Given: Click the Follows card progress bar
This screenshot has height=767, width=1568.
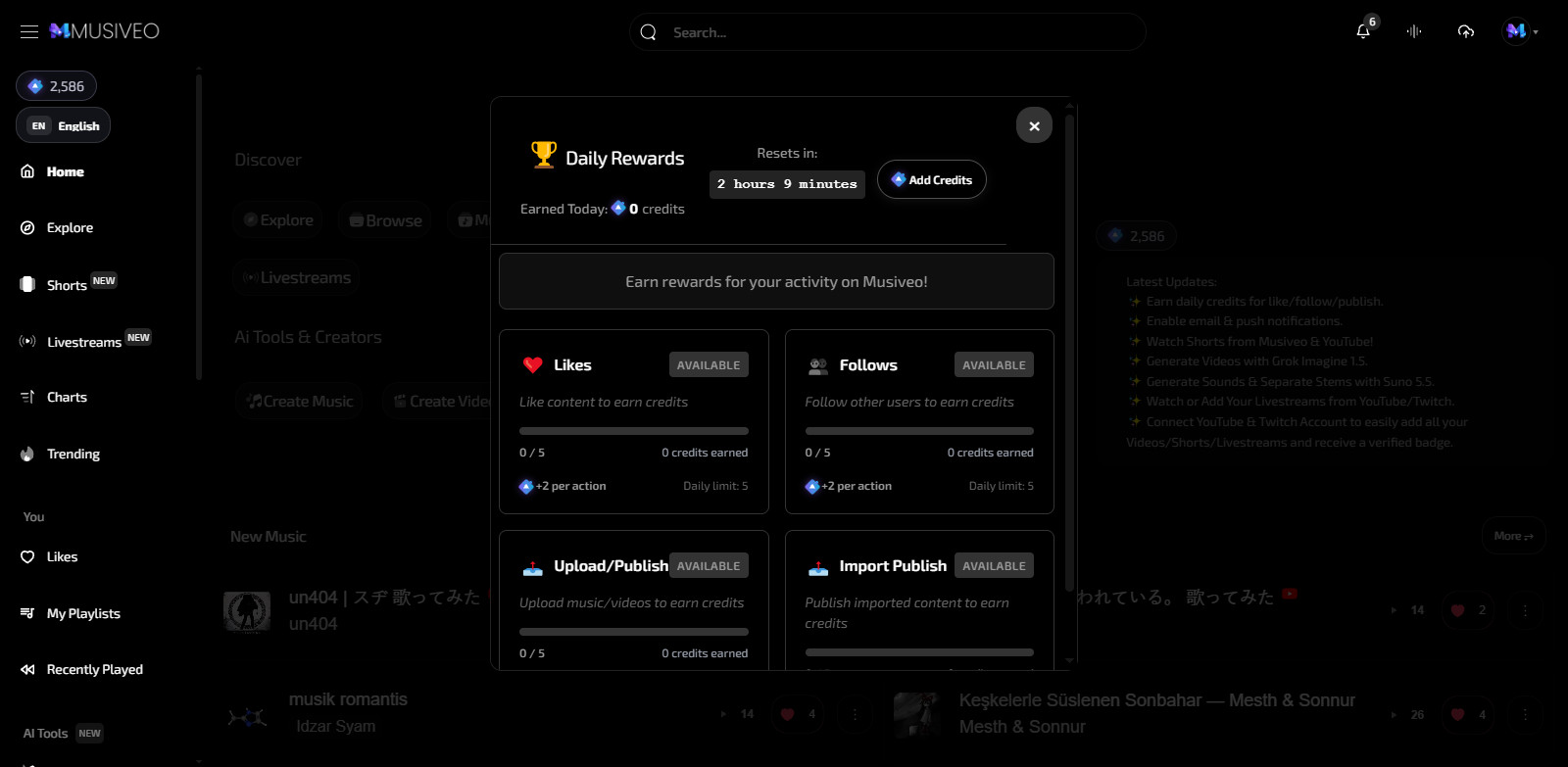Looking at the screenshot, I should (919, 431).
